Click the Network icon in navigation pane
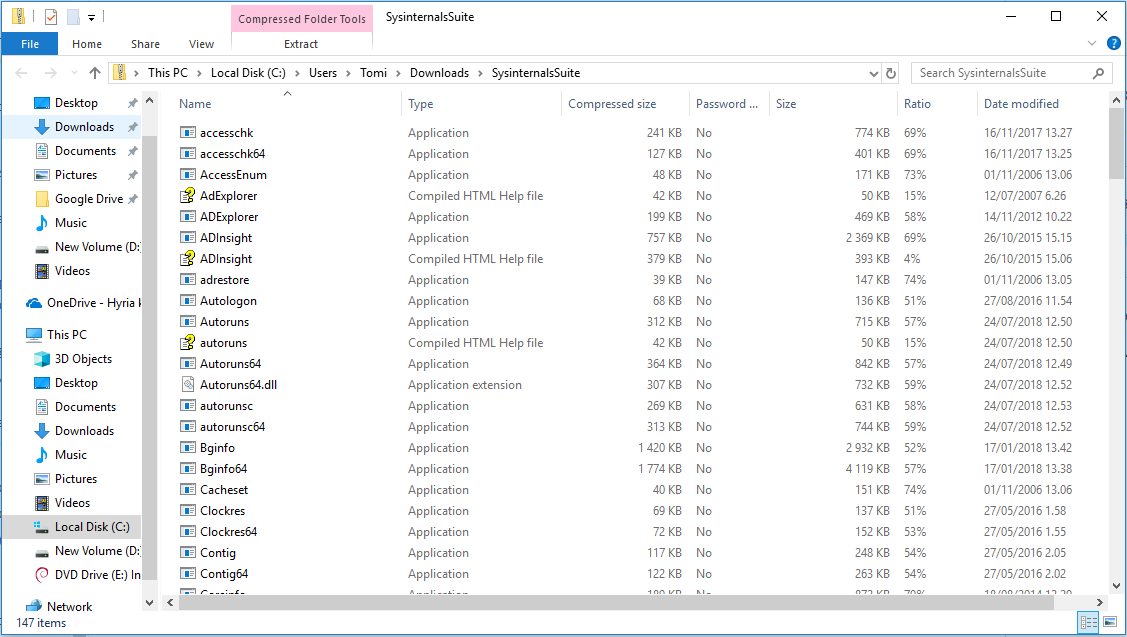 [x=34, y=607]
